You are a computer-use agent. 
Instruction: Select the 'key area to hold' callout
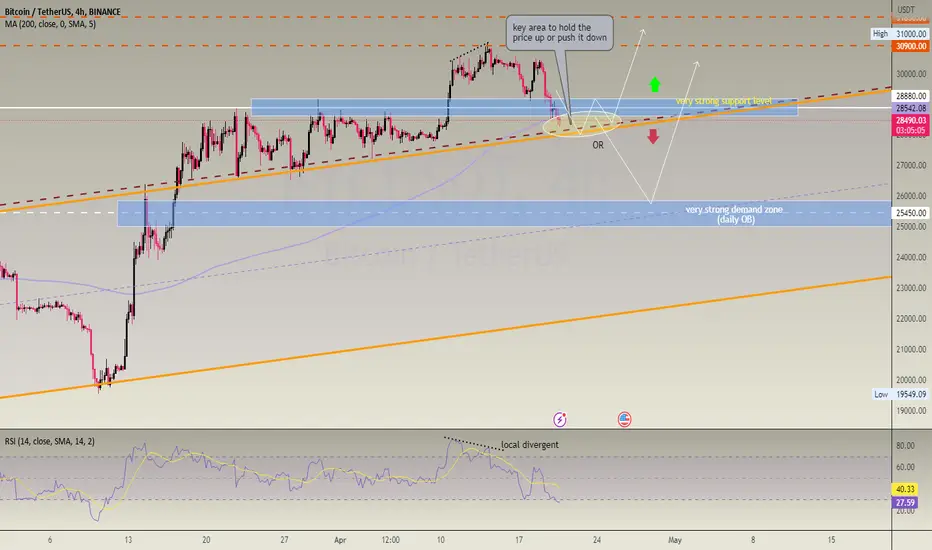(559, 33)
